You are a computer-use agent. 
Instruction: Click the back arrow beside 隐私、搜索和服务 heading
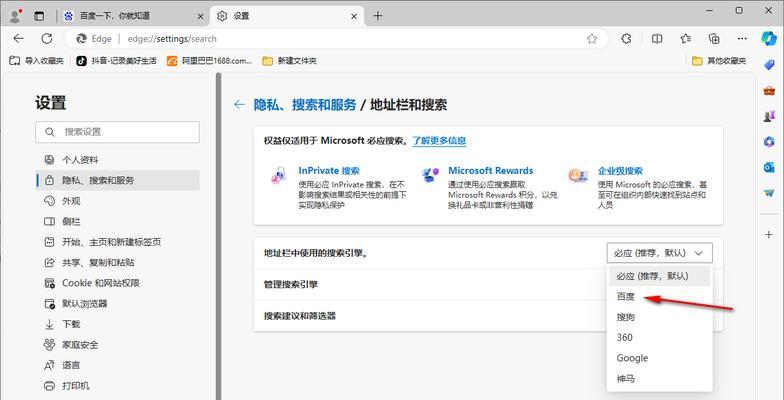pyautogui.click(x=239, y=104)
